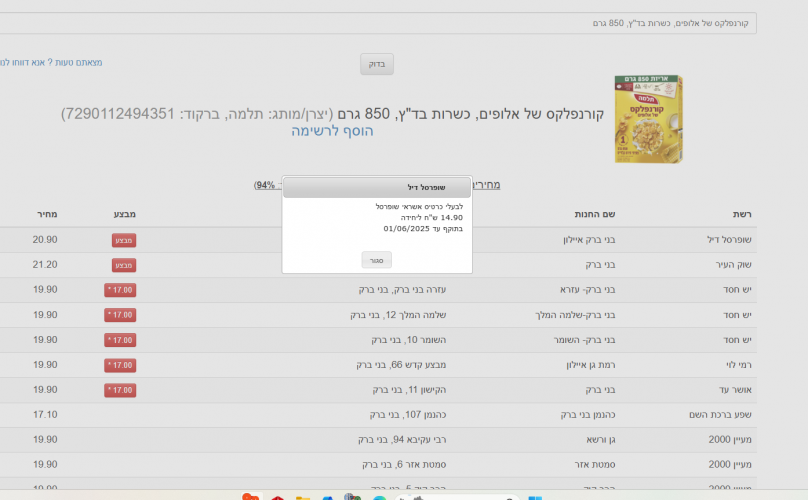808x500 pixels.
Task: Click the underlined מחירים heading link
Action: (x=486, y=185)
